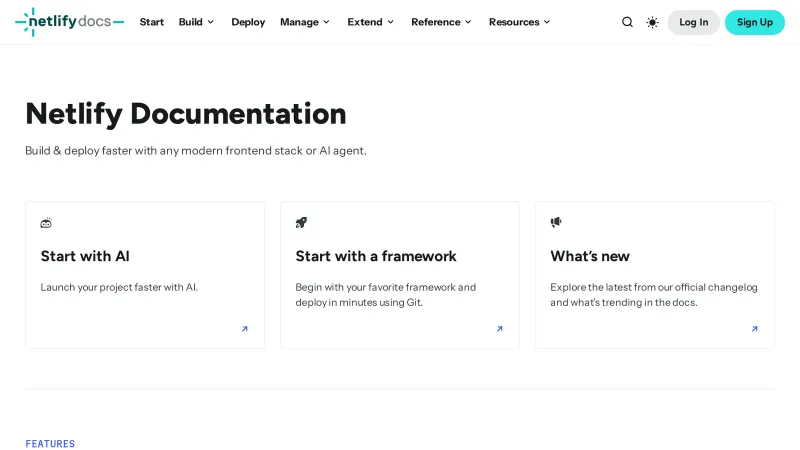Toggle the light/dark theme sun icon
This screenshot has width=800, height=450.
click(652, 22)
